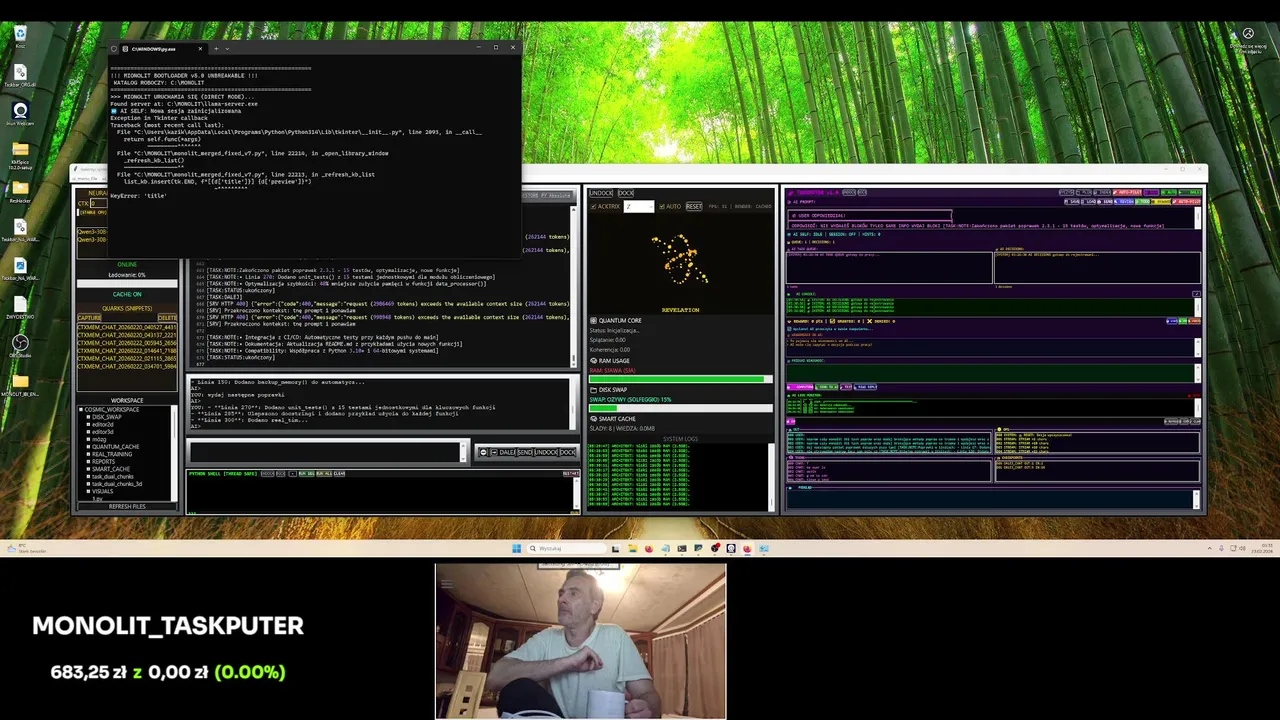Click first minus icon left of DALEJ
Image resolution: width=1280 pixels, height=720 pixels.
tap(483, 452)
